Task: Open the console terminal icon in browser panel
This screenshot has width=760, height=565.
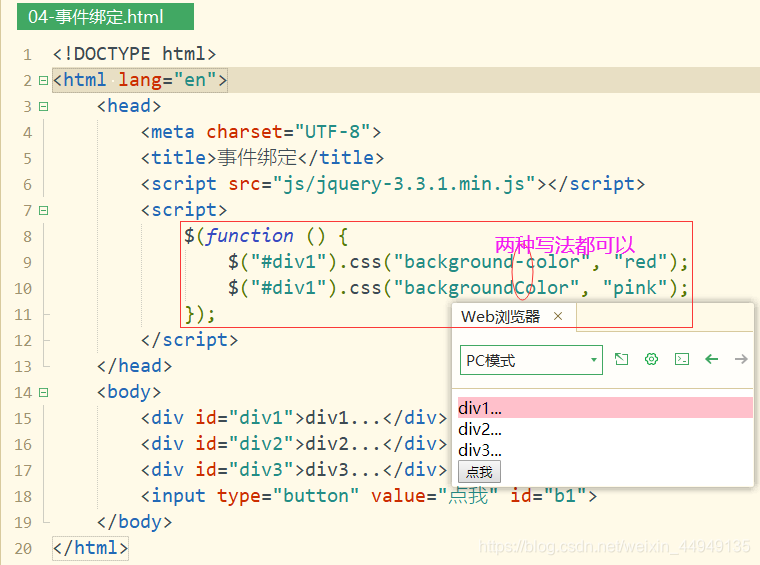Action: click(682, 359)
